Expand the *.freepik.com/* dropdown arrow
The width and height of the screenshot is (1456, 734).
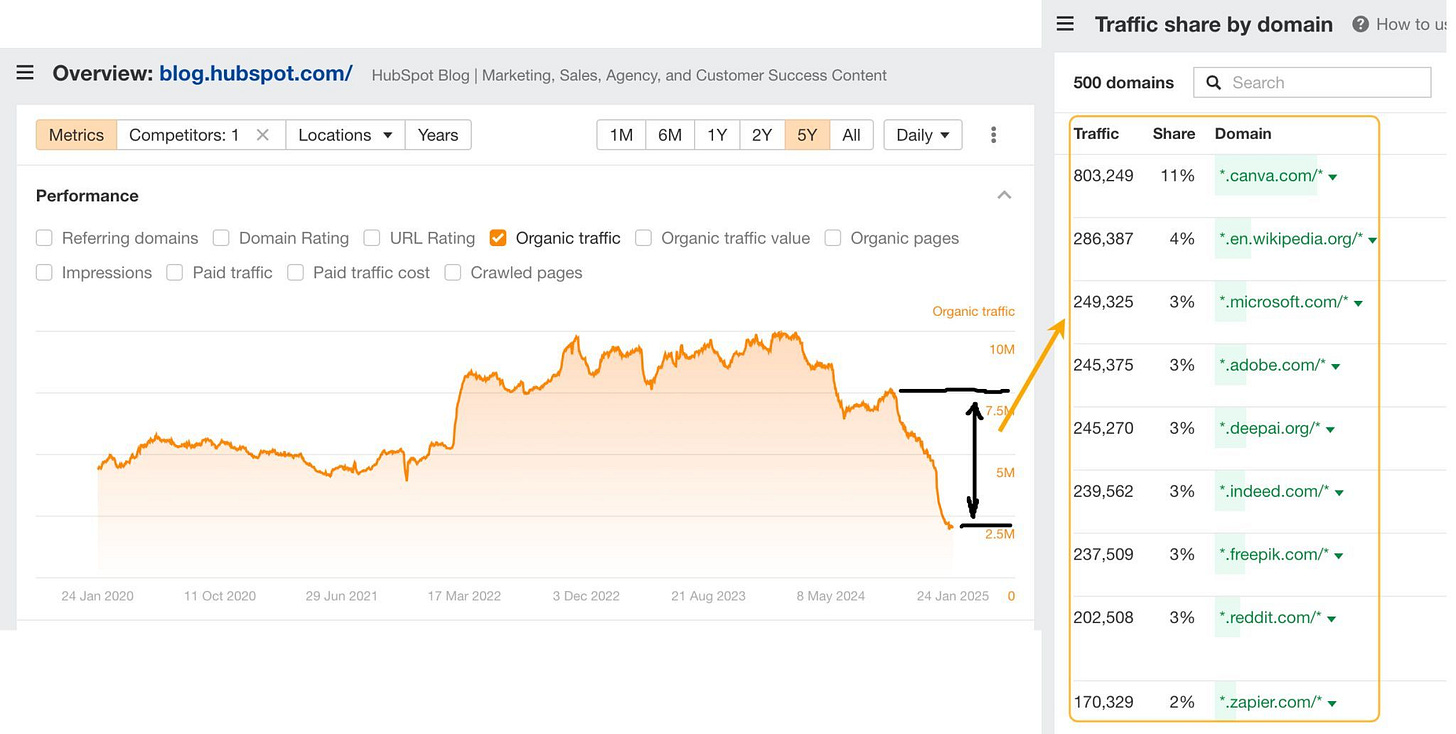1339,555
